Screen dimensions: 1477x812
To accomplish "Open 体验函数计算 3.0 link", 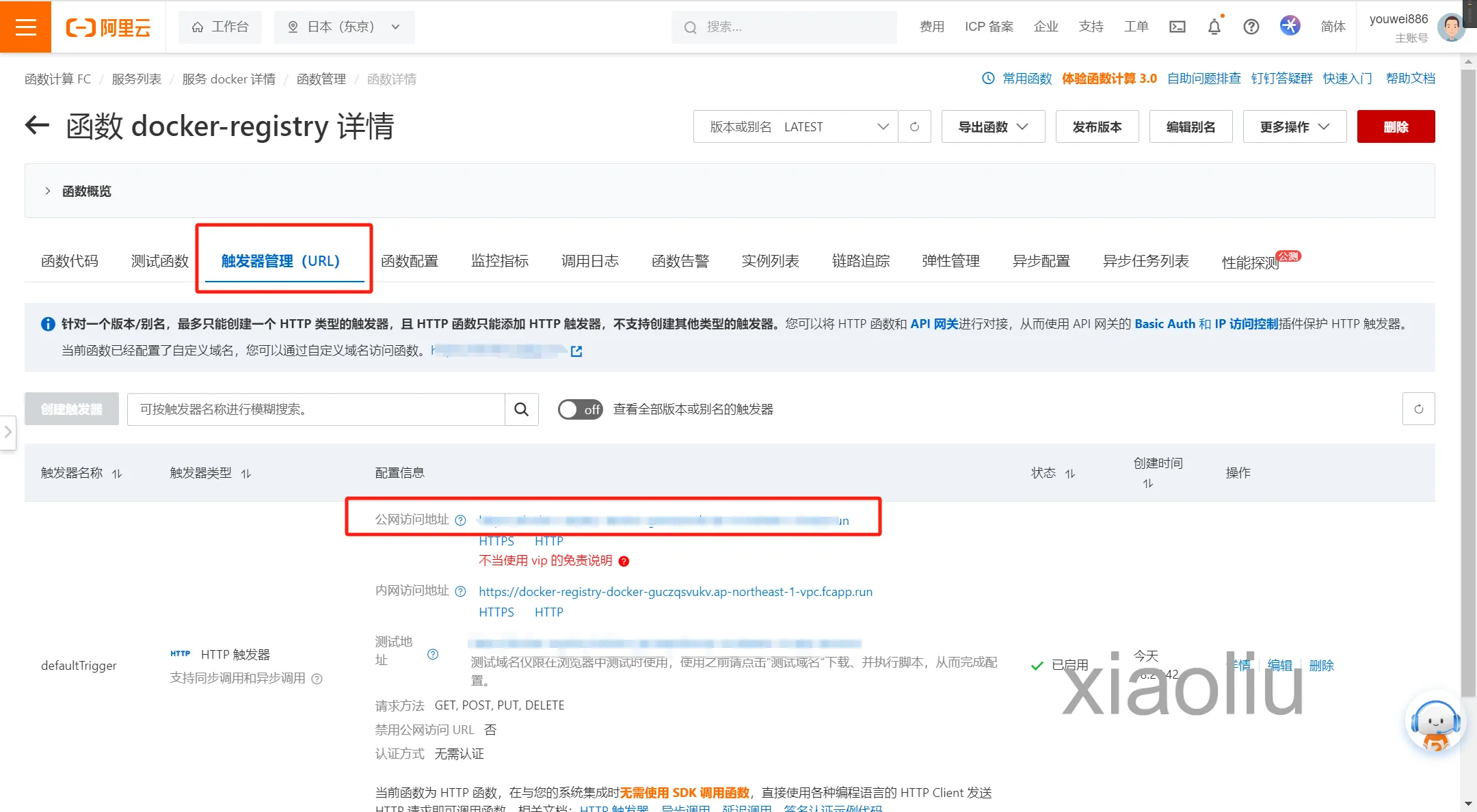I will [x=1109, y=79].
